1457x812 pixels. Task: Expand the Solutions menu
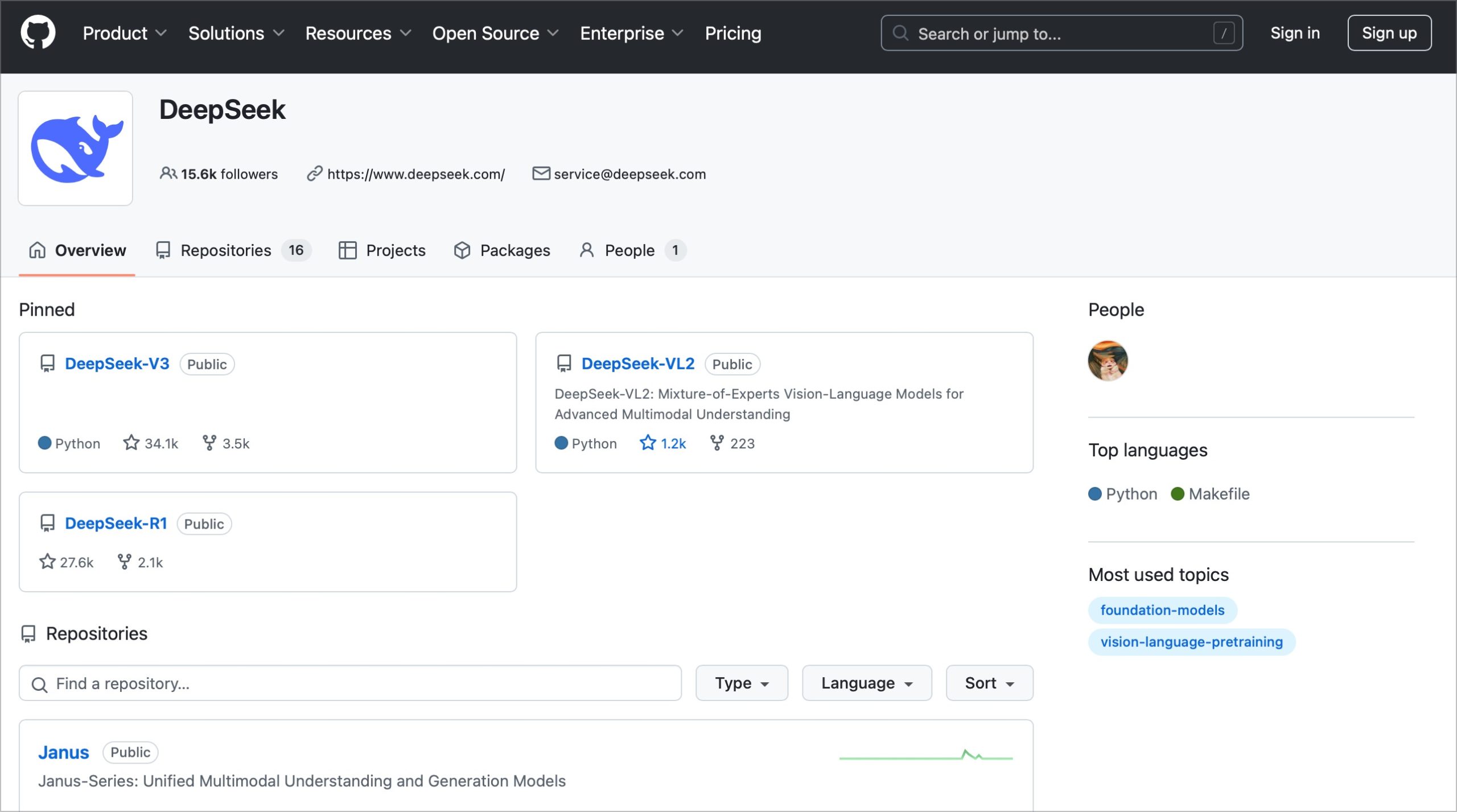(x=236, y=33)
